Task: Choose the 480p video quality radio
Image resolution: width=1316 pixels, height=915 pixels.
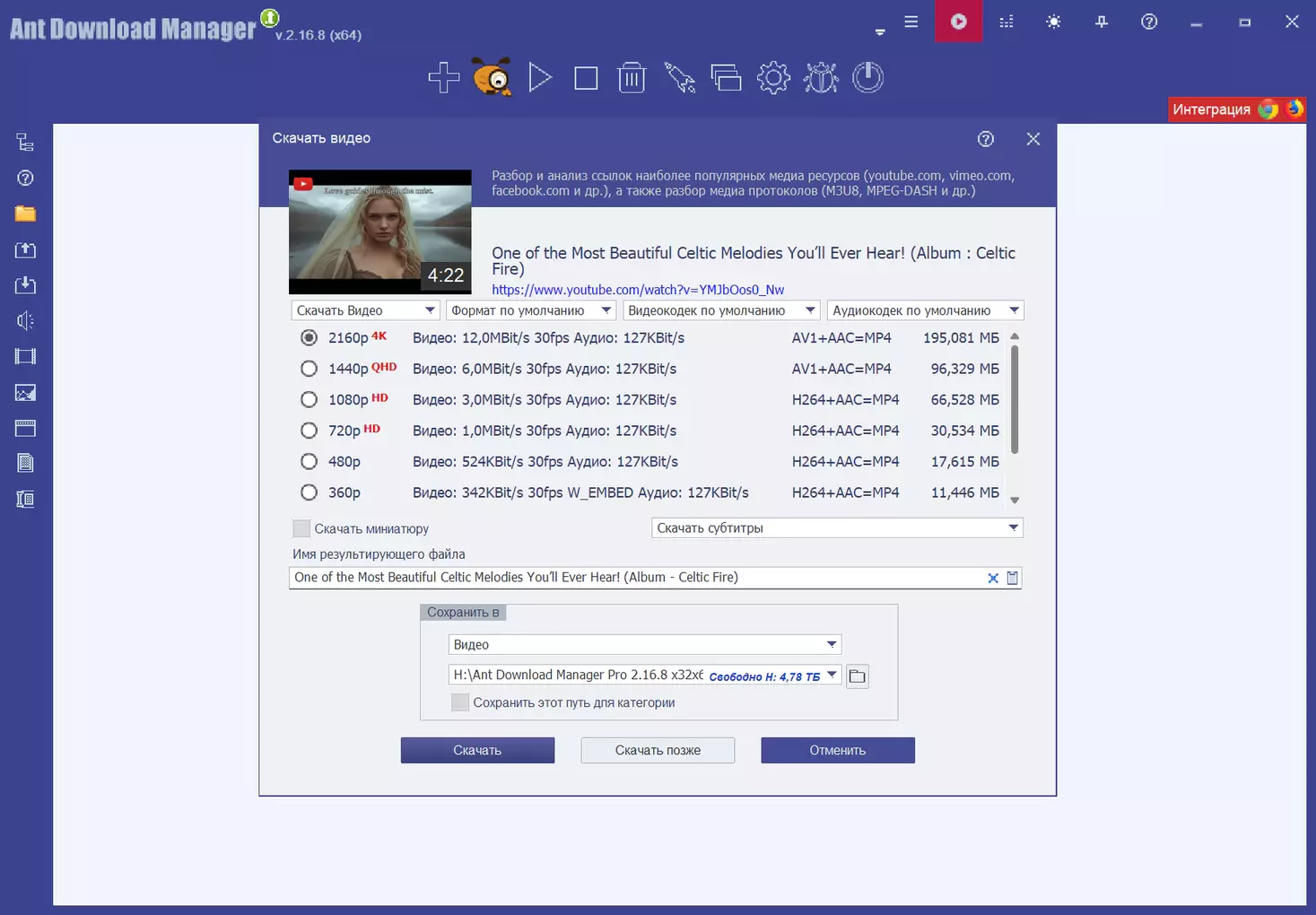Action: 309,462
